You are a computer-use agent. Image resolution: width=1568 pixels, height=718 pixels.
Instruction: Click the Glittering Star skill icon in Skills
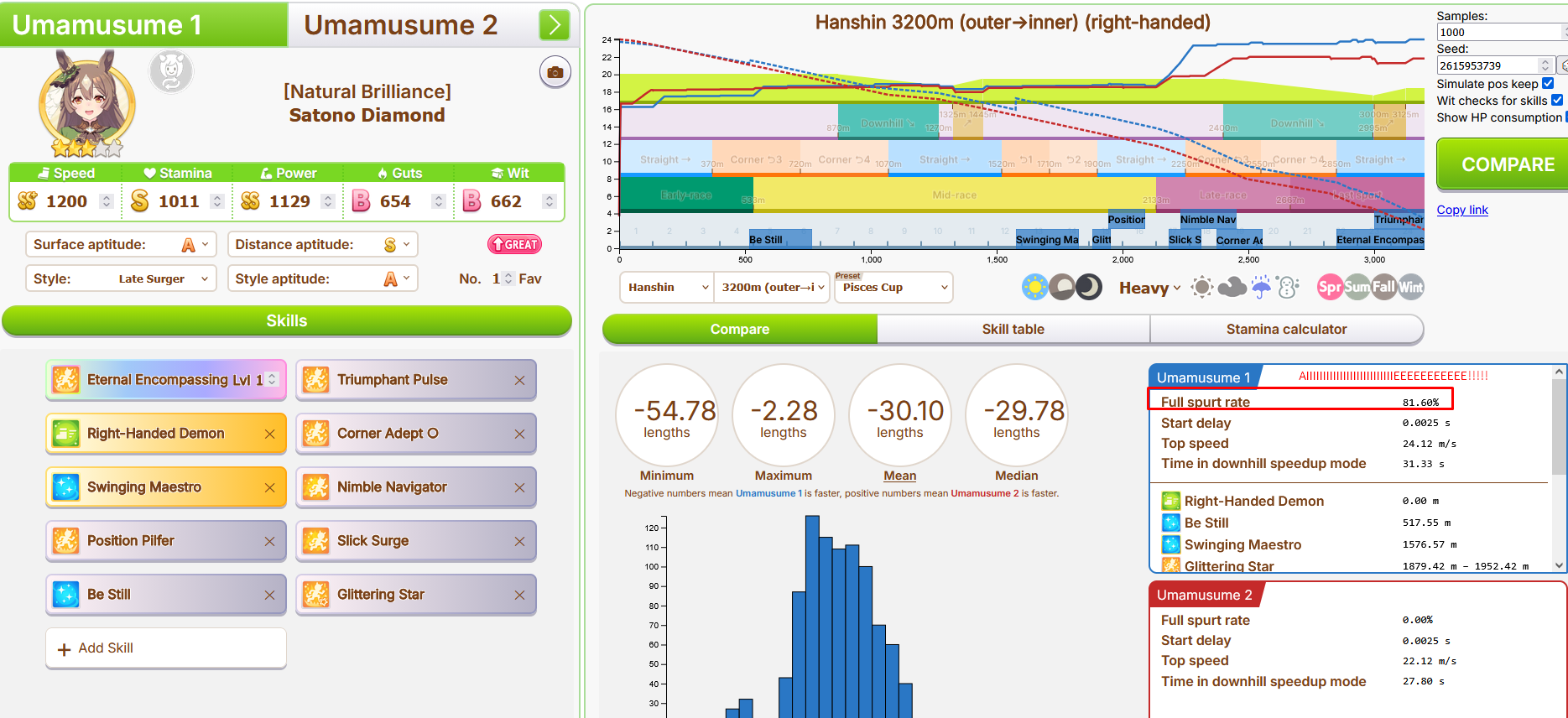point(315,595)
